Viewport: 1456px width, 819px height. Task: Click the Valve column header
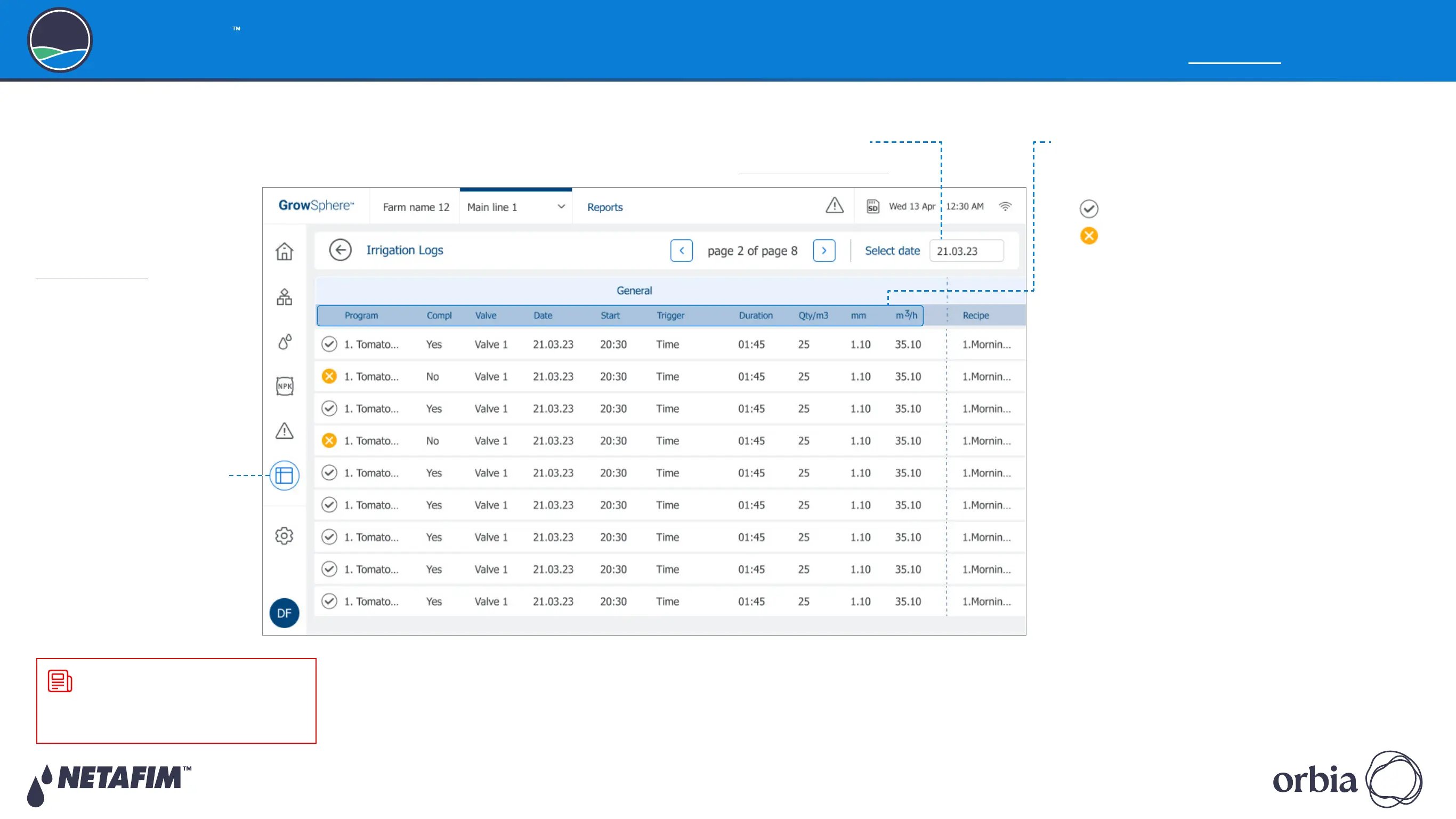486,316
